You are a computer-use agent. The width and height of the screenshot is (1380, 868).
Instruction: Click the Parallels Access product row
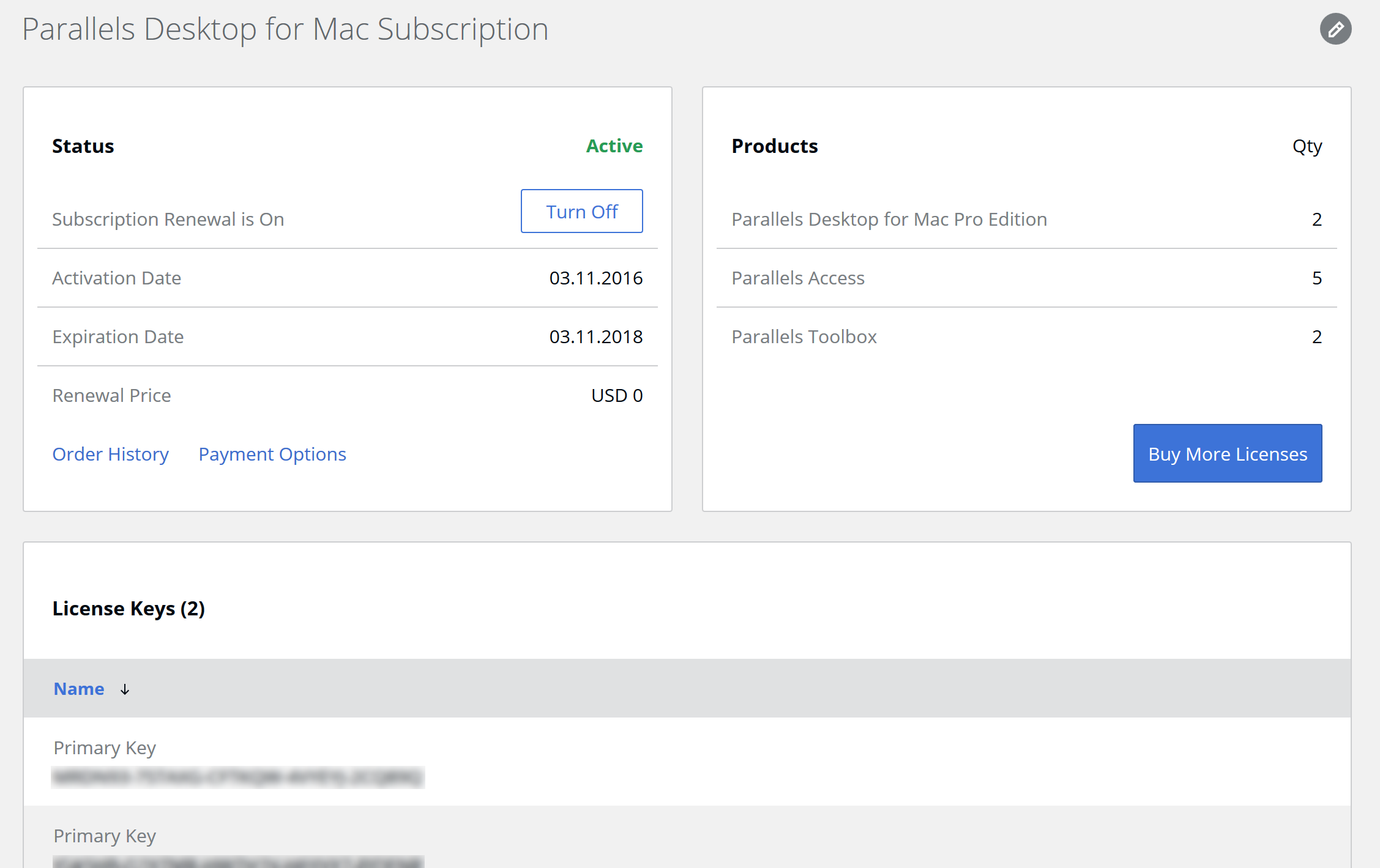[x=798, y=278]
